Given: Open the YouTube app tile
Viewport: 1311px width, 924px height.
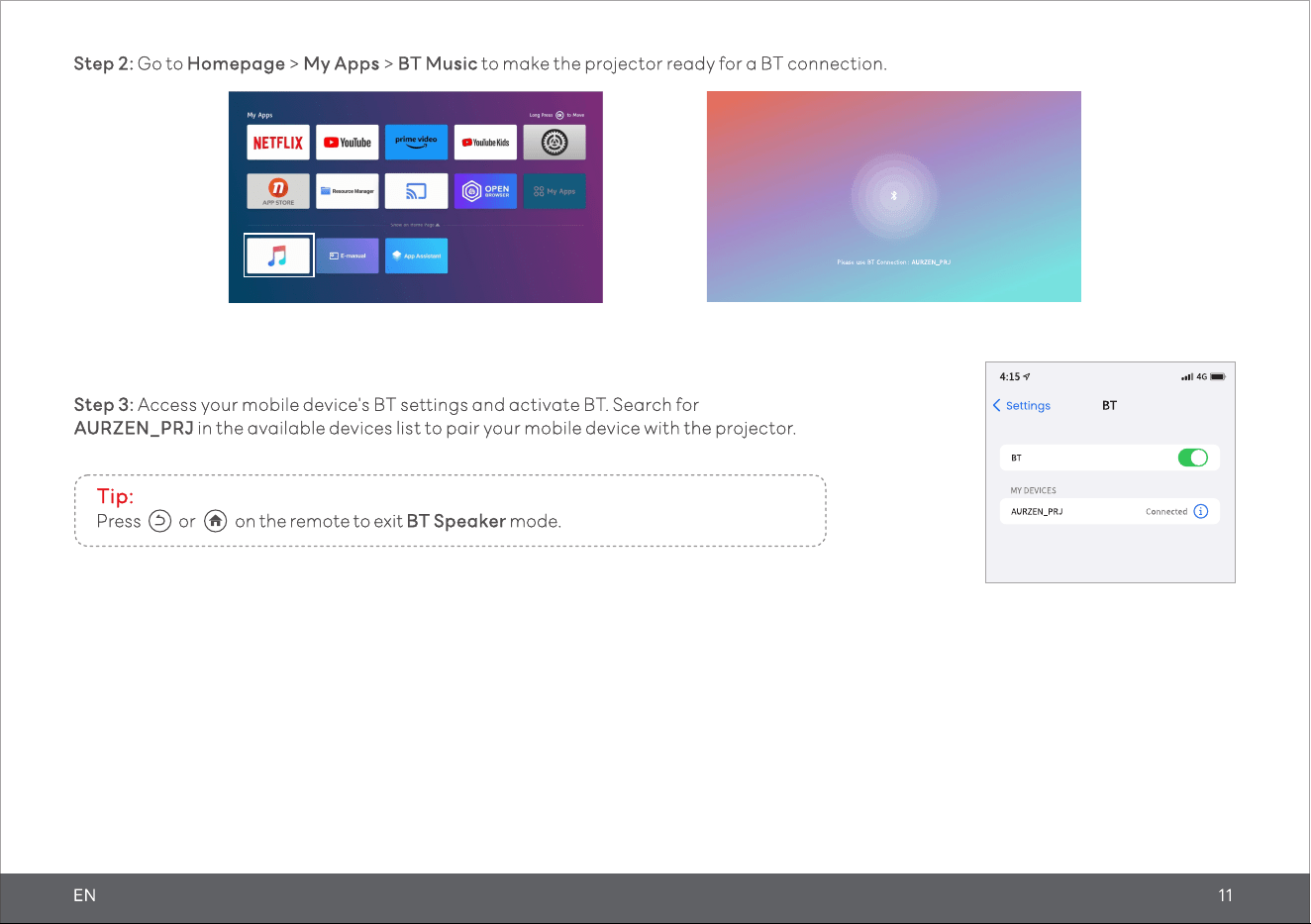Looking at the screenshot, I should pos(348,143).
